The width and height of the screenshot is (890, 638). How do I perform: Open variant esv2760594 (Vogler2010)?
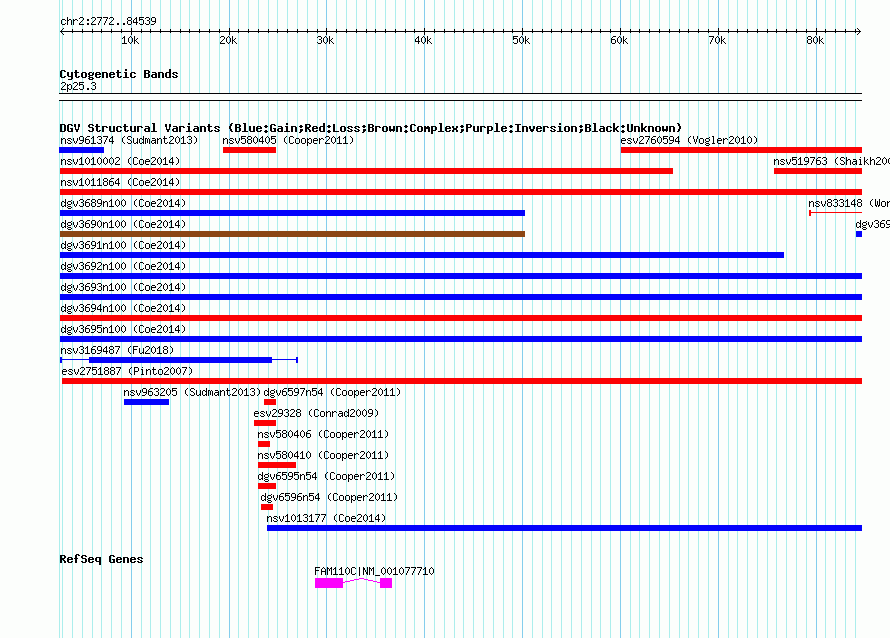point(689,140)
